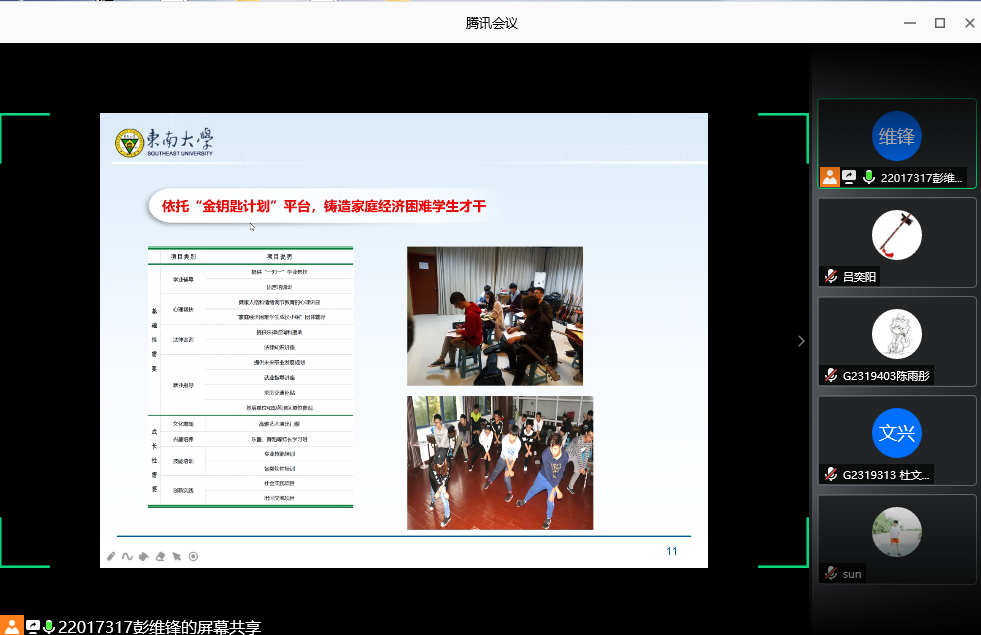Click the green microphone on 彭维锋's tile
Image resolution: width=981 pixels, height=635 pixels.
869,177
